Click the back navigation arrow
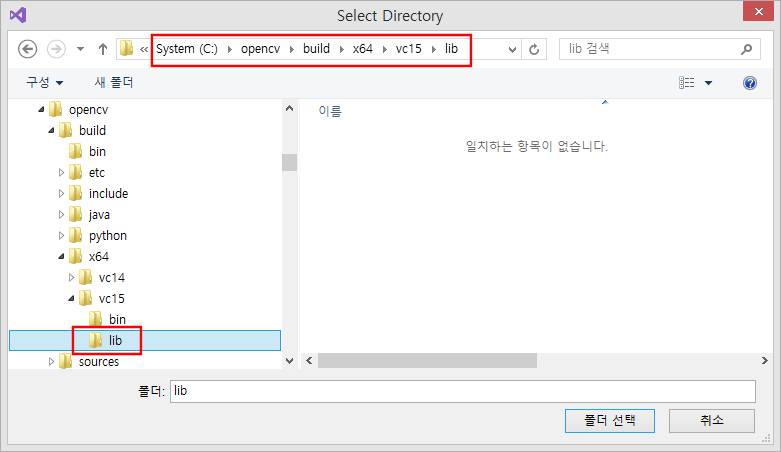Image resolution: width=781 pixels, height=452 pixels. [27, 49]
